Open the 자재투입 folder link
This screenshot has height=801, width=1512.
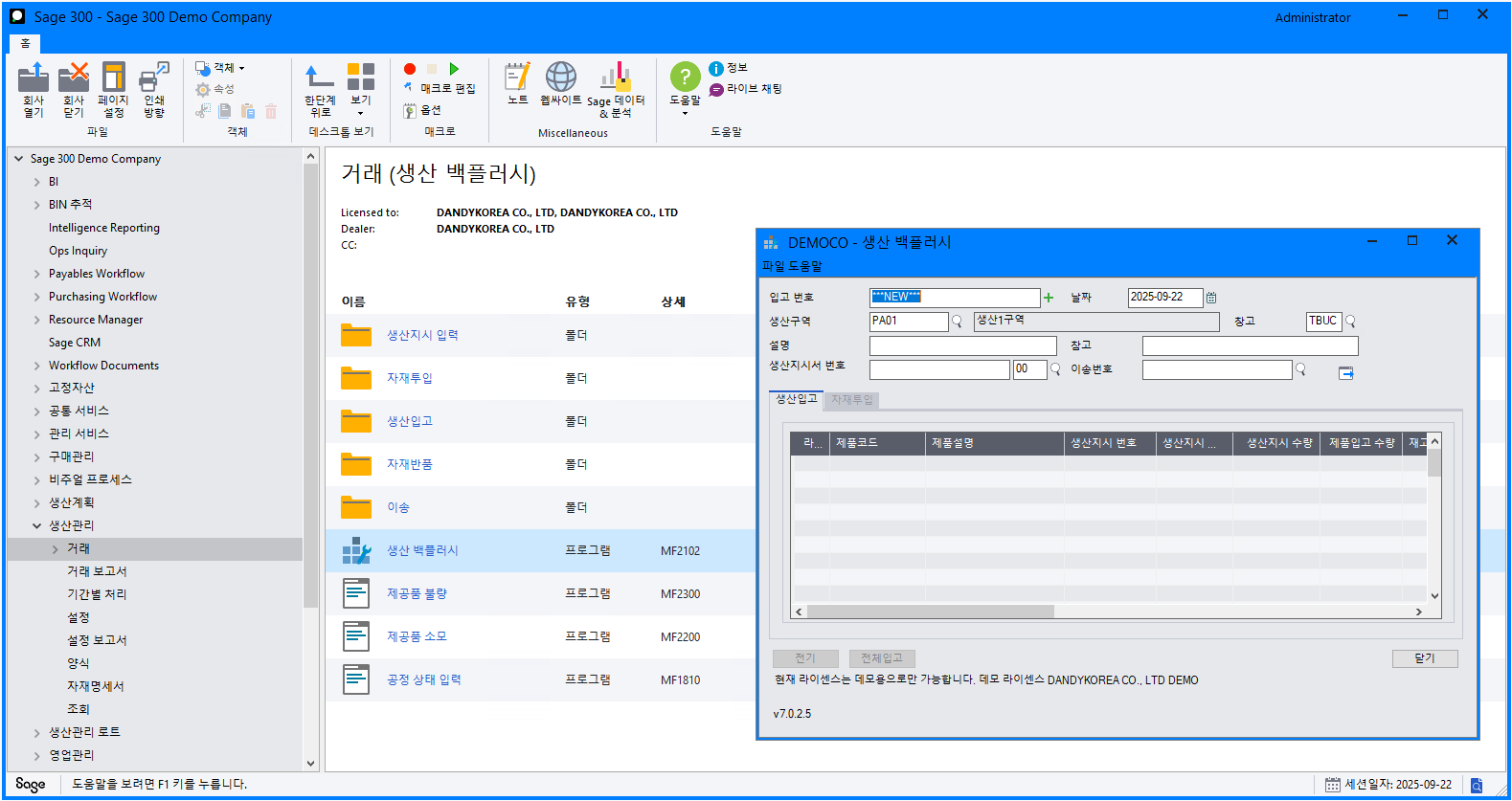coord(410,378)
